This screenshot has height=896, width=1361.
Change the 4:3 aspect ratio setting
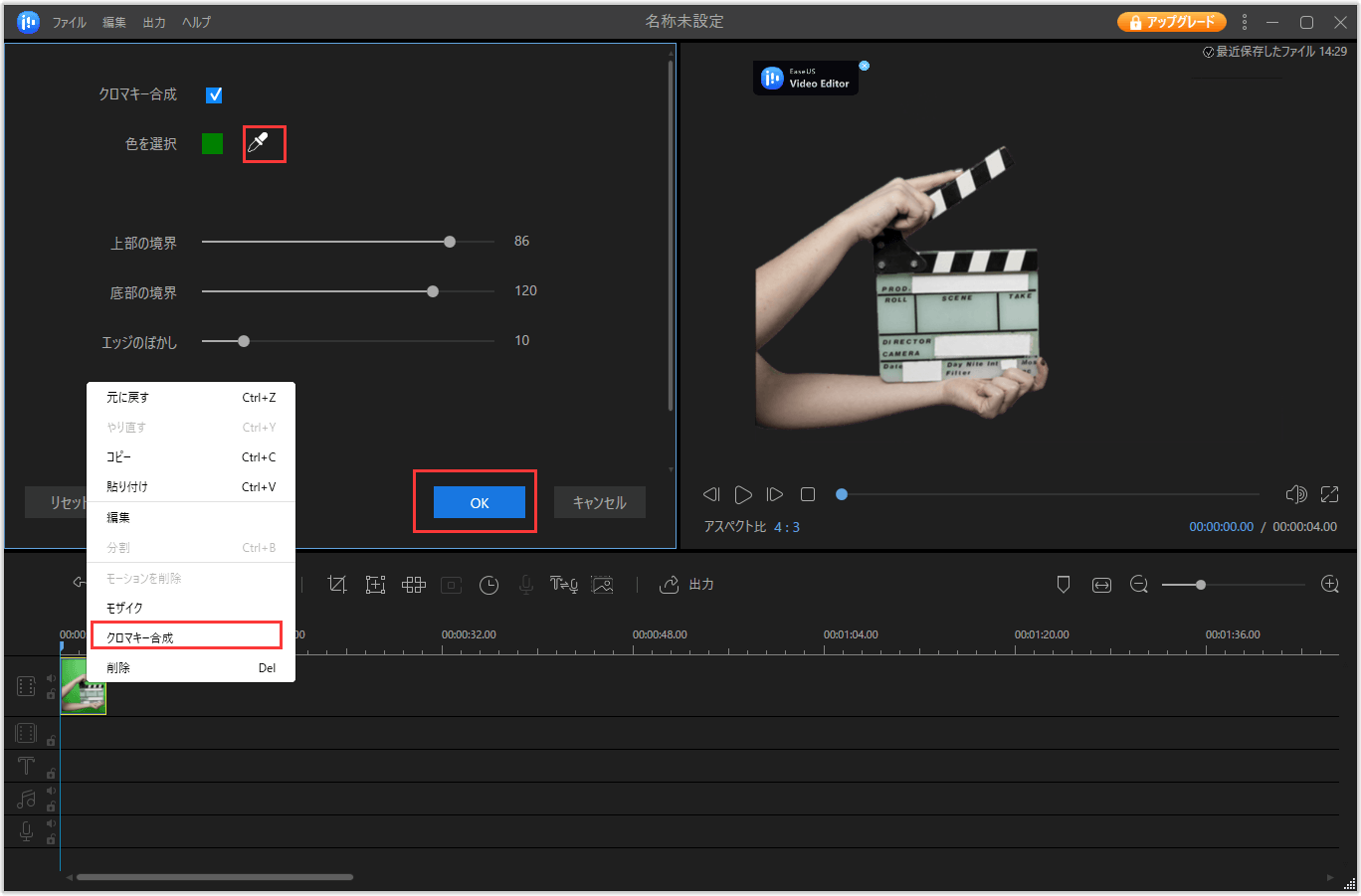(x=787, y=527)
